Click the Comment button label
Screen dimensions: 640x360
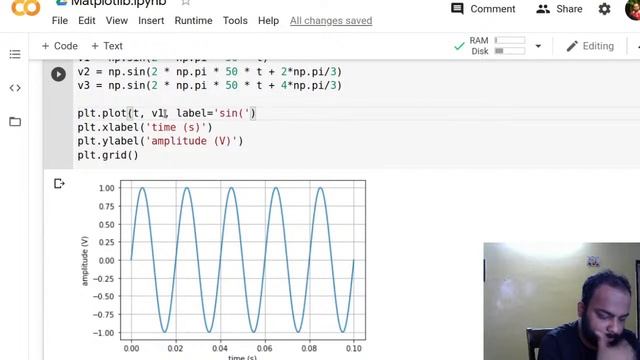(493, 9)
